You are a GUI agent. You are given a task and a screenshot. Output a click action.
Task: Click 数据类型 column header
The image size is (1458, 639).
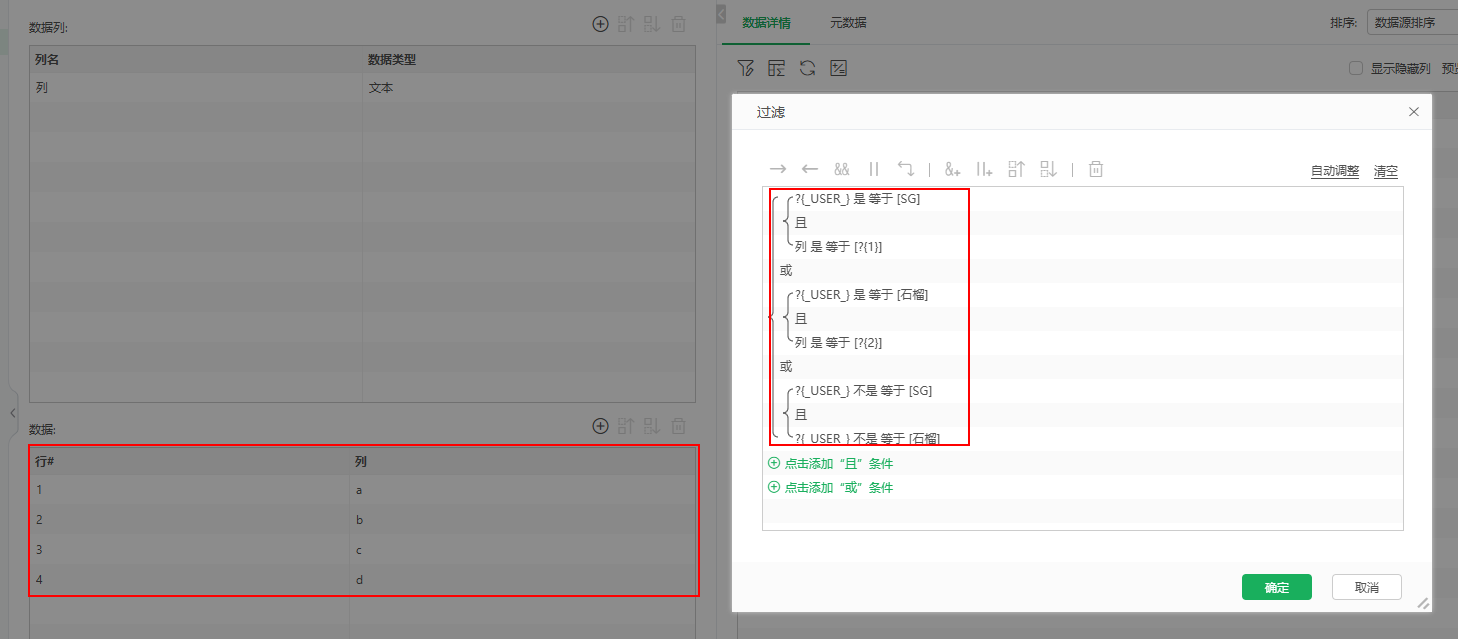point(529,60)
